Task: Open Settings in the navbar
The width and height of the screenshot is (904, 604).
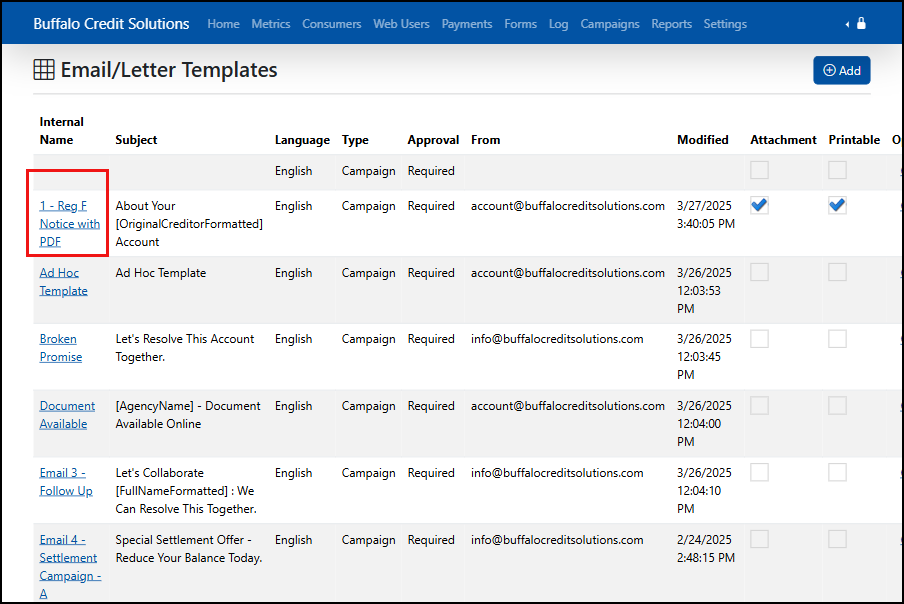Action: (x=725, y=24)
